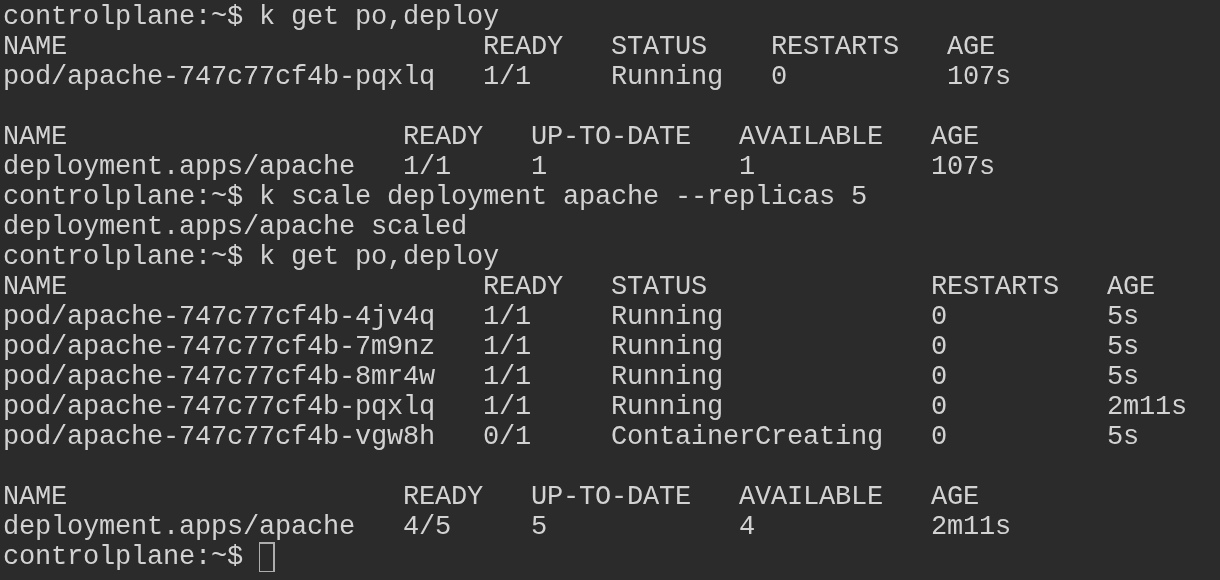Click the 2m11s age of the pqxlq pod
Screen dimensions: 1220x580
point(1146,407)
